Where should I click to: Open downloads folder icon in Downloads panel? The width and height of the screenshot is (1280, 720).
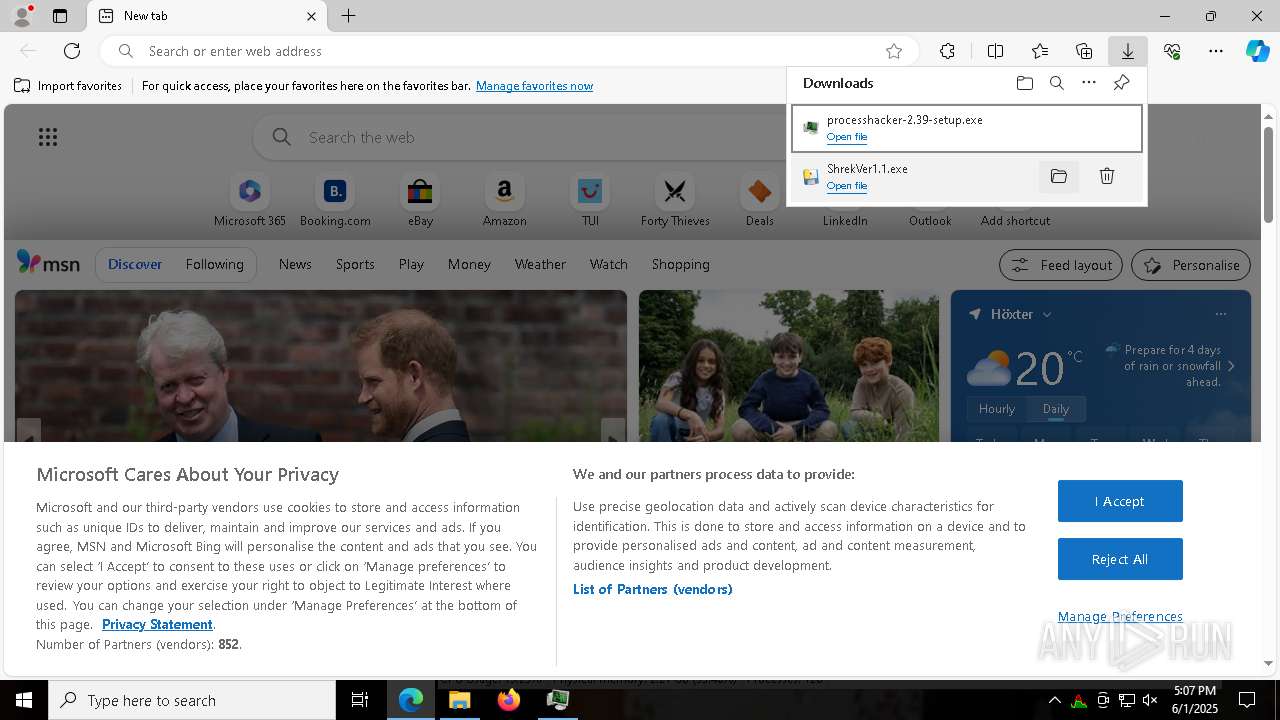pyautogui.click(x=1024, y=83)
